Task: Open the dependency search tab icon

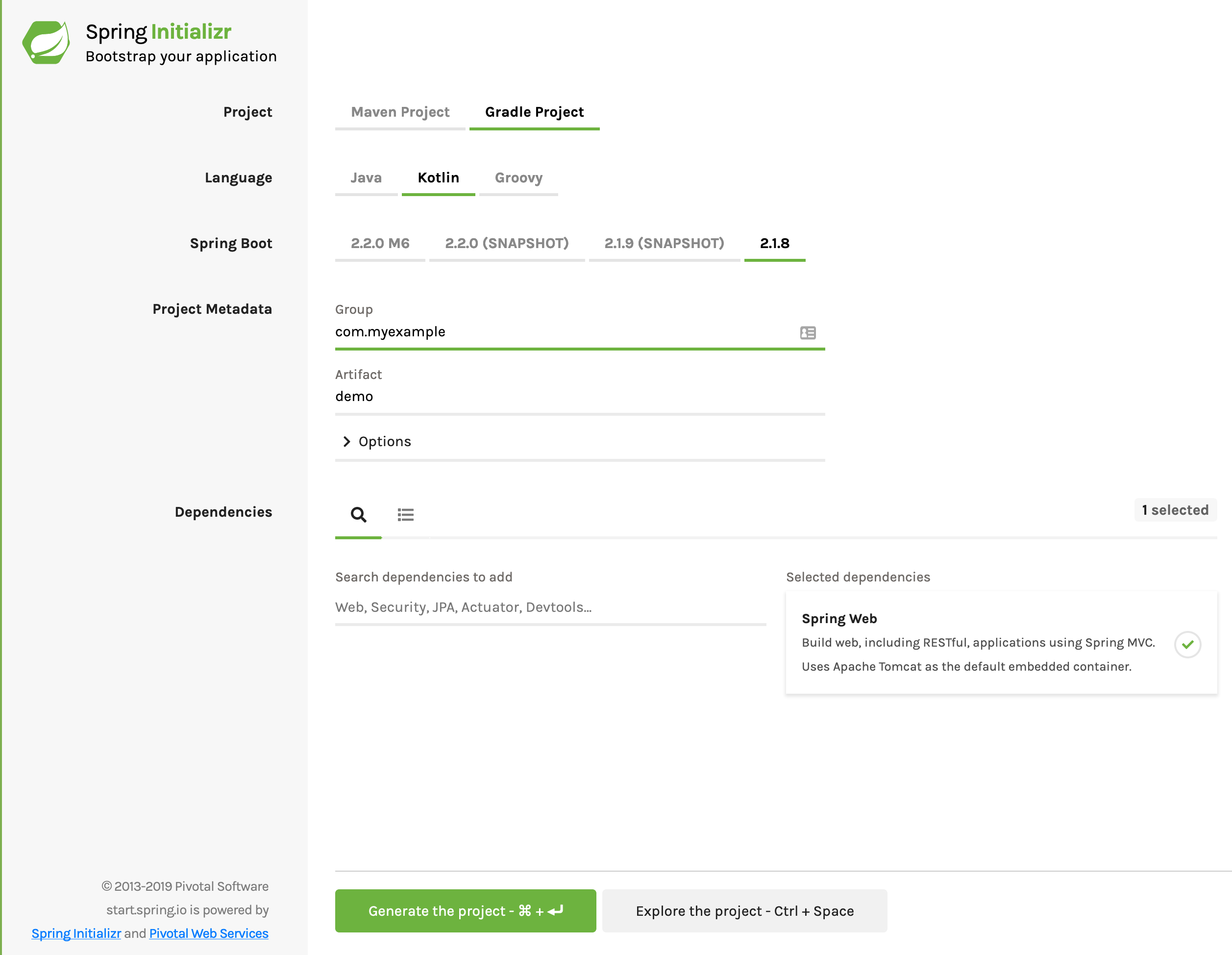Action: click(358, 515)
